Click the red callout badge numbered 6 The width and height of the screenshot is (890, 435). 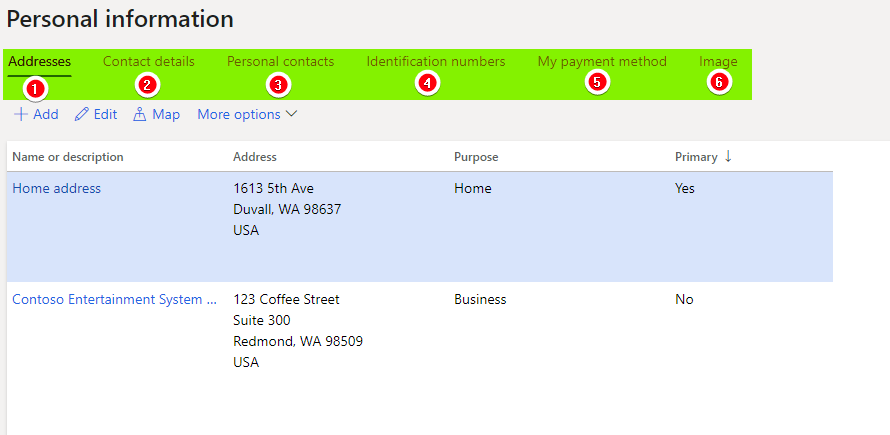[719, 82]
